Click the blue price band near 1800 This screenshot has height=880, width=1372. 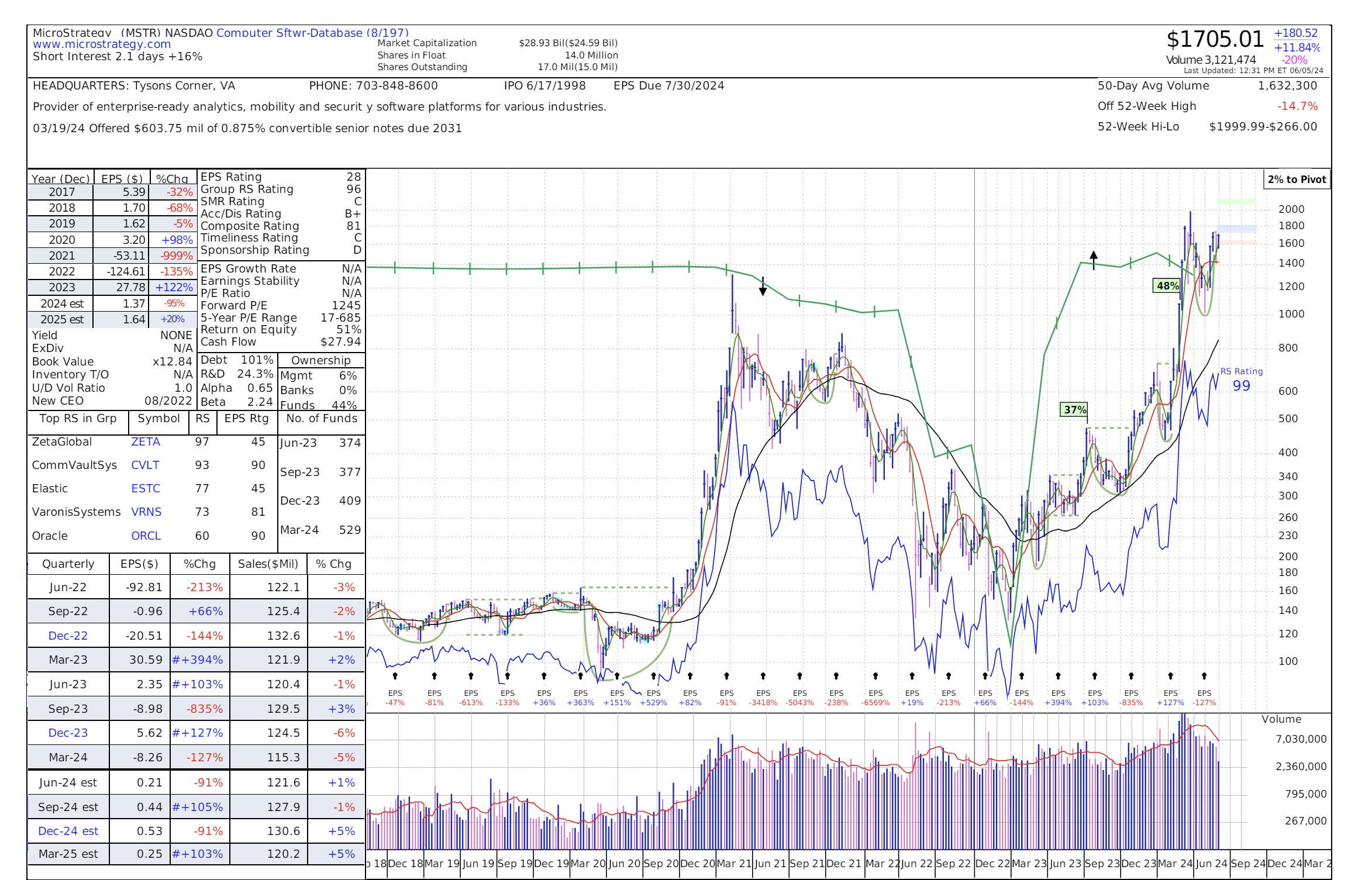(1236, 229)
